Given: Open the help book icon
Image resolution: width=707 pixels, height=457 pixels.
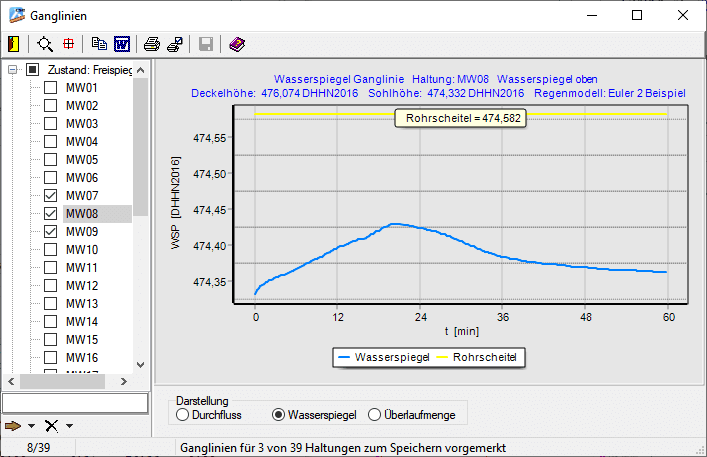Looking at the screenshot, I should coord(236,44).
